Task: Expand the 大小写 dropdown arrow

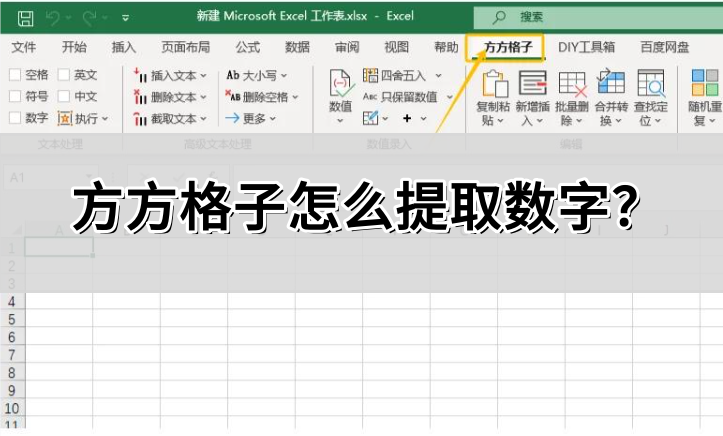Action: click(284, 76)
